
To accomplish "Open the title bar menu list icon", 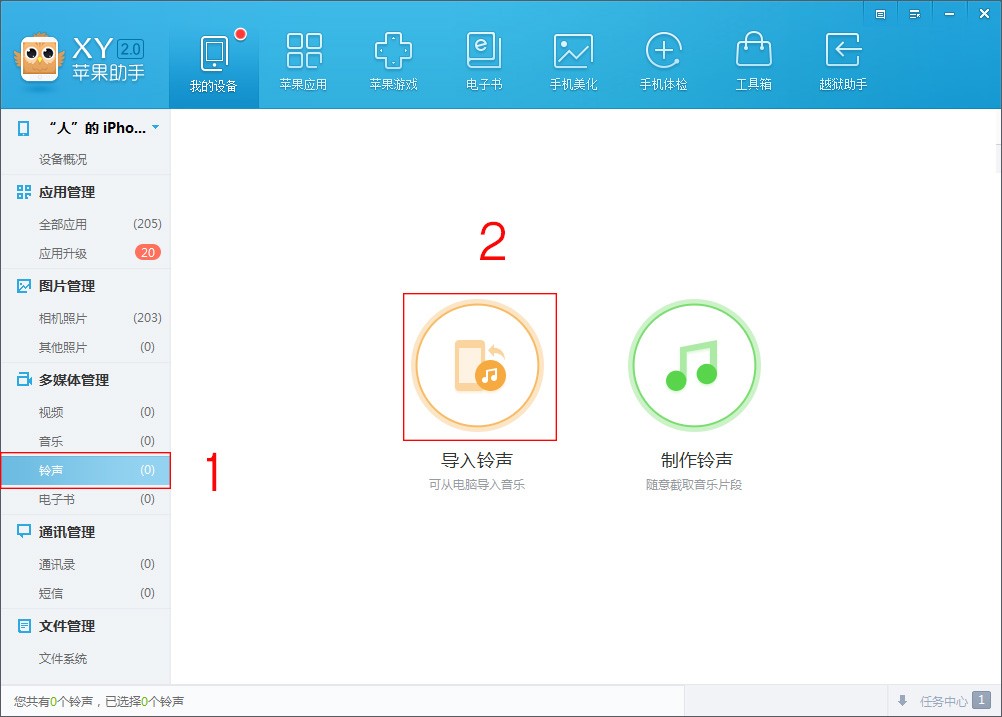I will [x=914, y=13].
